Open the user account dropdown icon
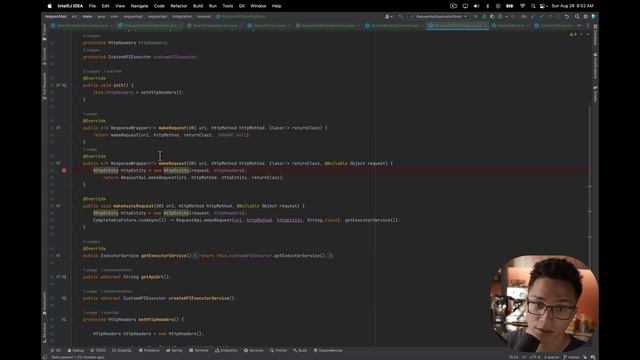The width and height of the screenshot is (640, 360). point(388,17)
